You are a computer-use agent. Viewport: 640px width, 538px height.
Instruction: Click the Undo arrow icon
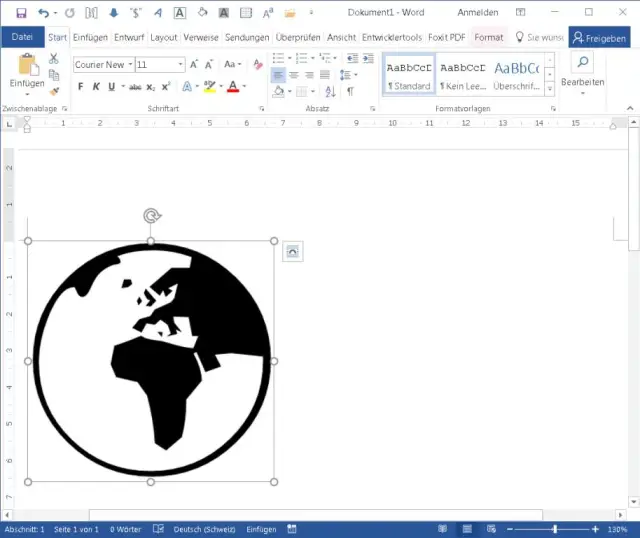point(43,13)
